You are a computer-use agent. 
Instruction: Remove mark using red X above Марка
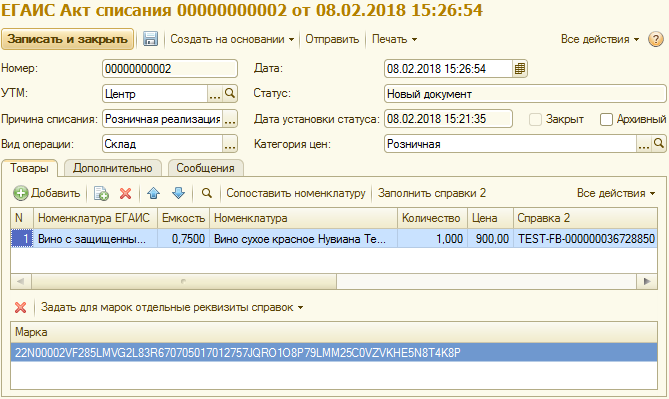(x=20, y=307)
